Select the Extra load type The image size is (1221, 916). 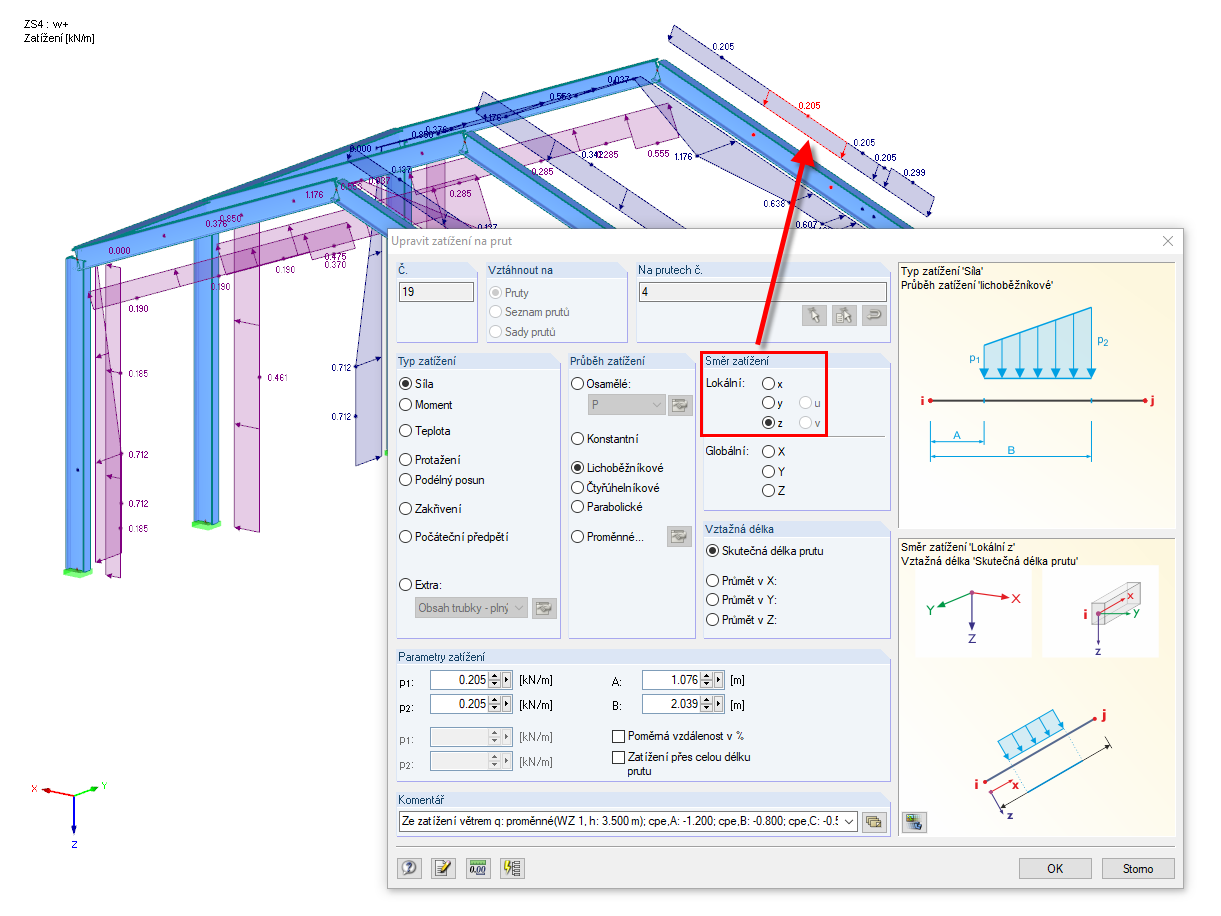[x=405, y=585]
